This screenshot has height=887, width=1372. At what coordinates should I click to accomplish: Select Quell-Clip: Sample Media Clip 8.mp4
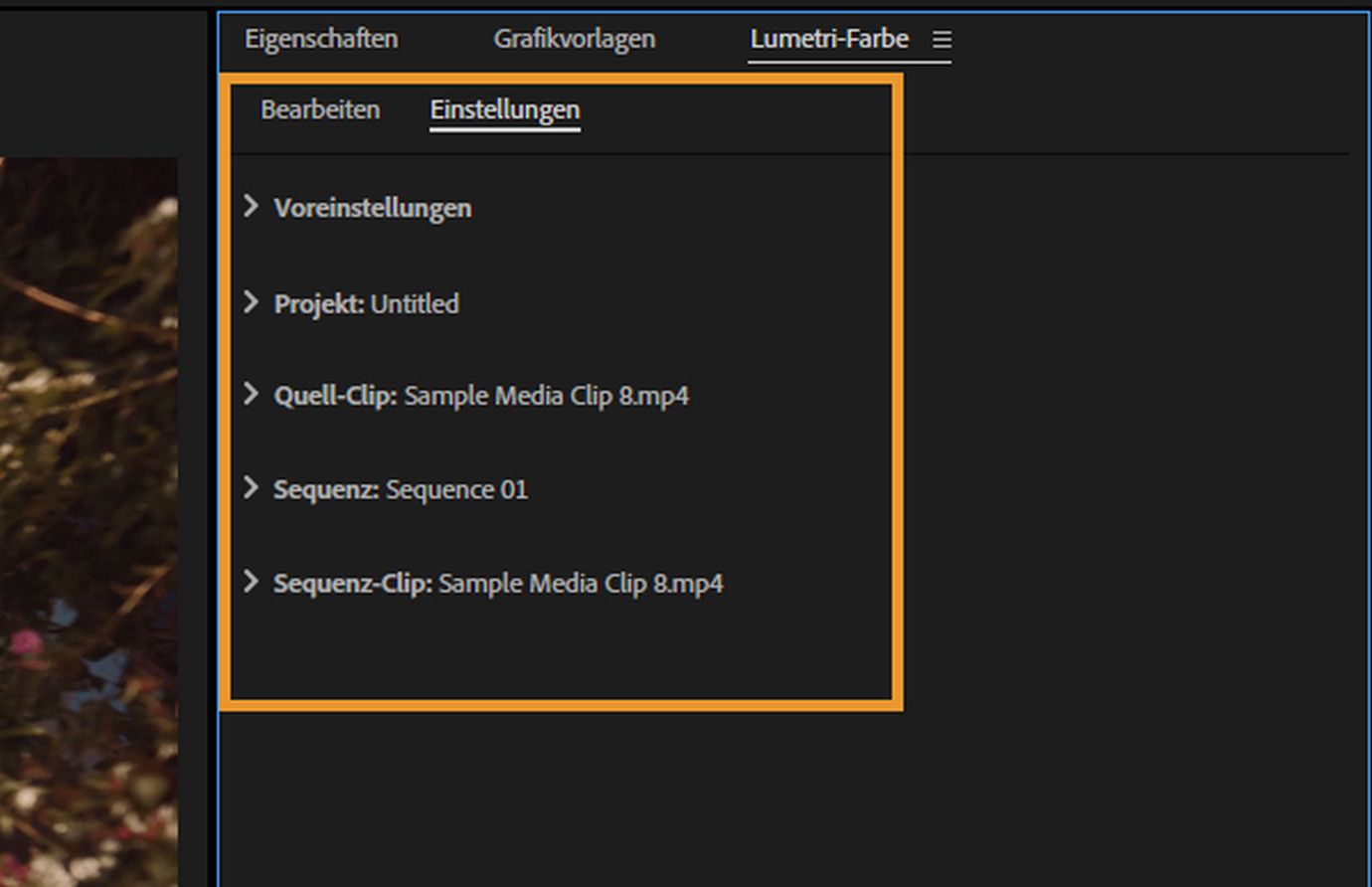pyautogui.click(x=482, y=395)
